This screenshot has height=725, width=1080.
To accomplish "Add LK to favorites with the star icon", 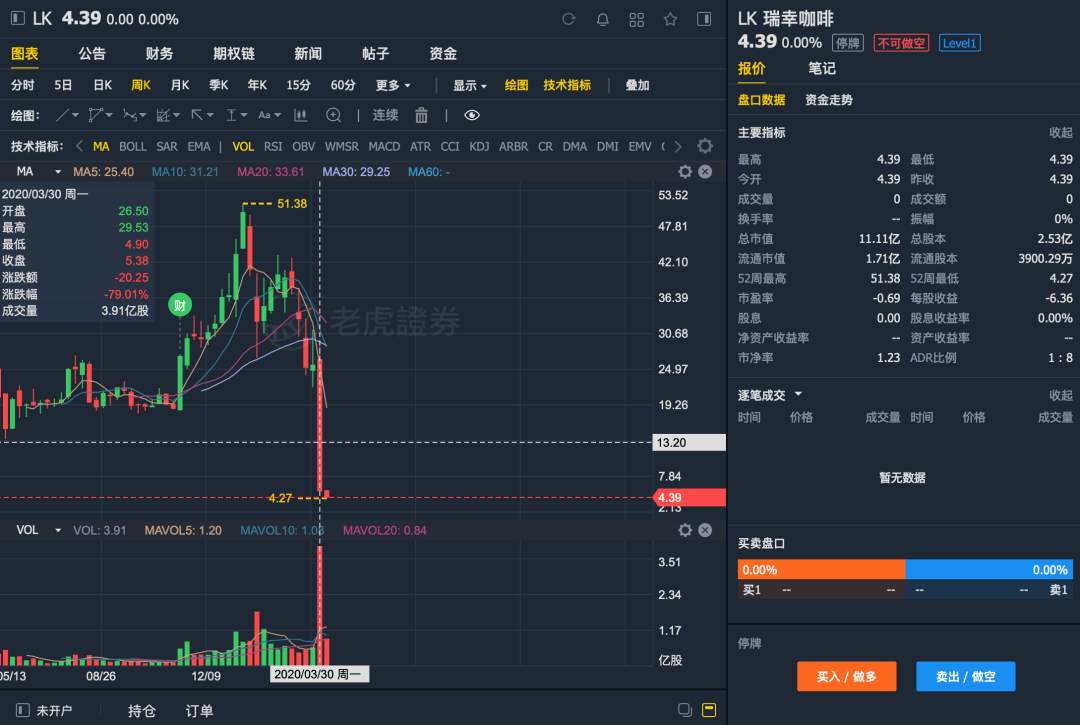I will pos(671,19).
